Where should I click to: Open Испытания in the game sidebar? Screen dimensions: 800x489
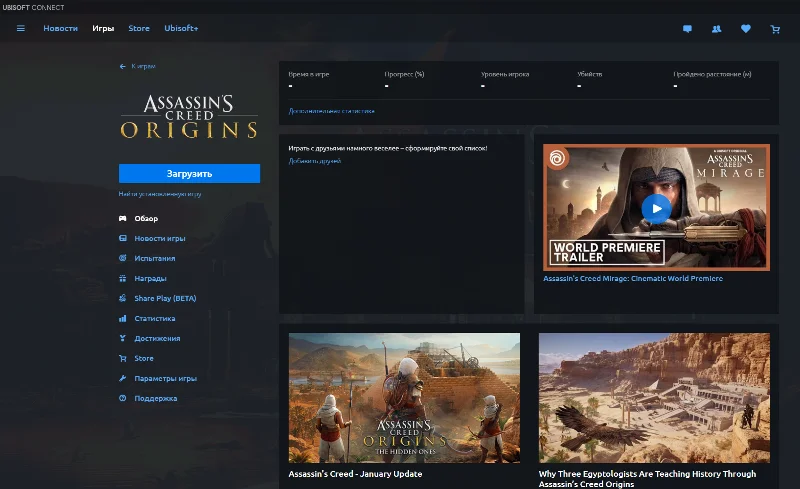(x=154, y=258)
